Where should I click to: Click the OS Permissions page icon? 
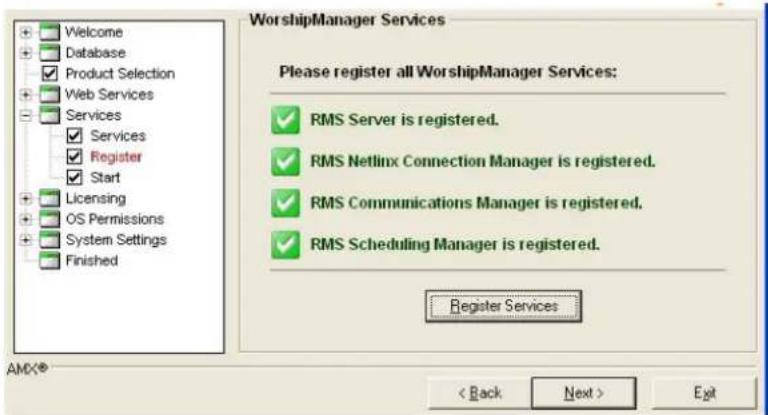(x=49, y=219)
